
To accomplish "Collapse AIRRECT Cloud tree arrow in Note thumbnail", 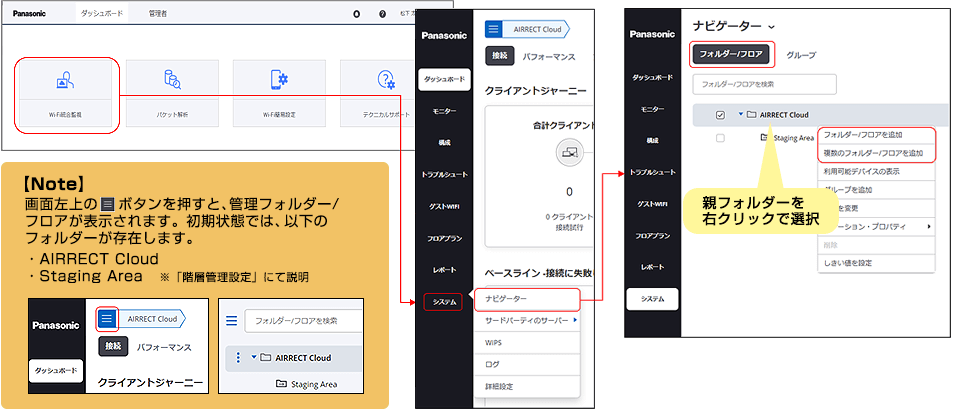I will pos(253,357).
